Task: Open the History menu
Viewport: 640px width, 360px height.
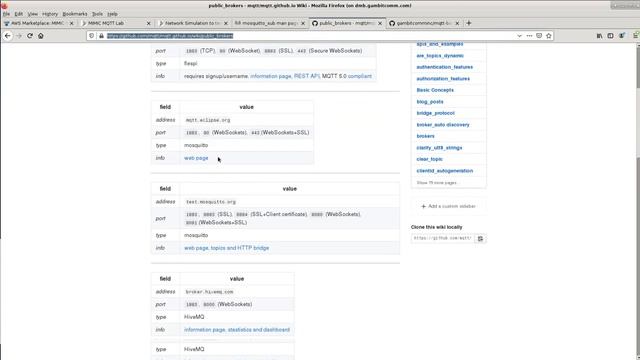Action: (x=50, y=14)
